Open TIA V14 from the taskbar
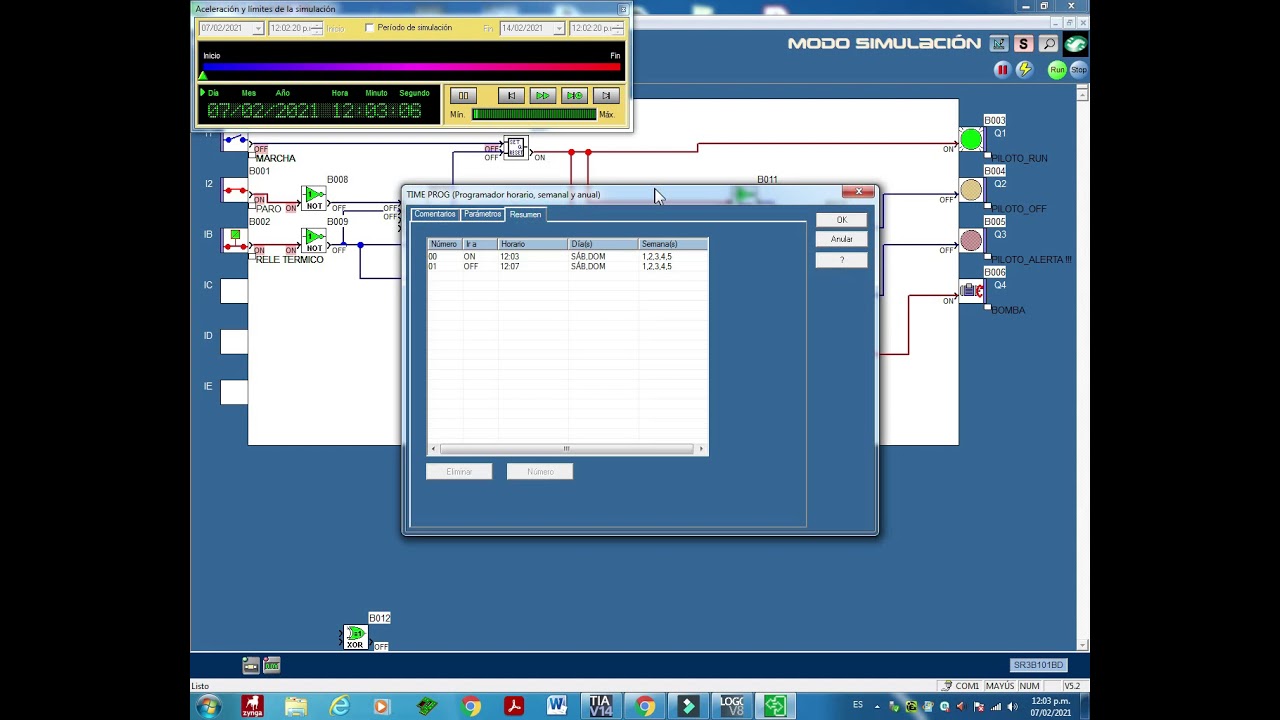 600,707
